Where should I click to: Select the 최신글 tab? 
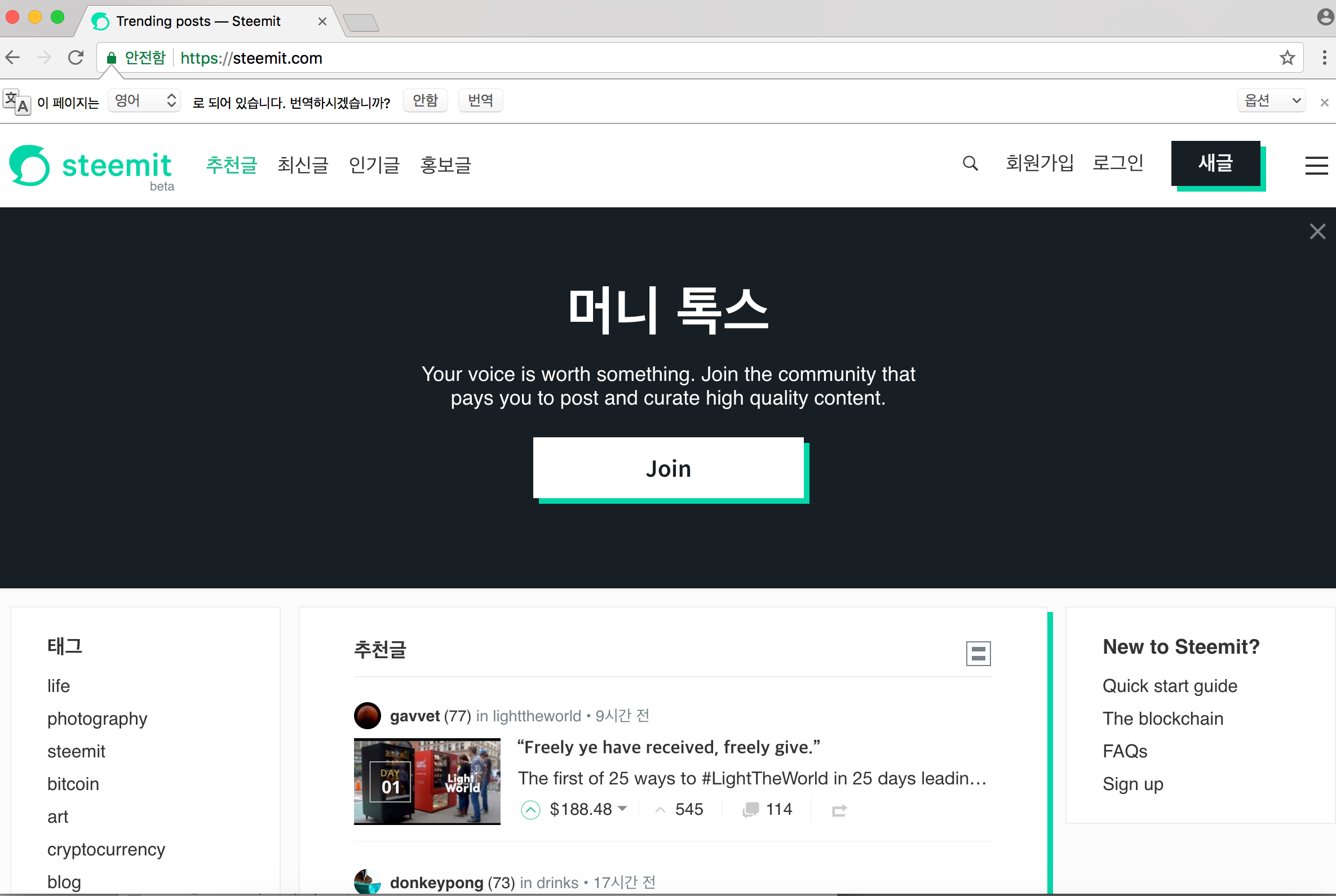point(302,165)
